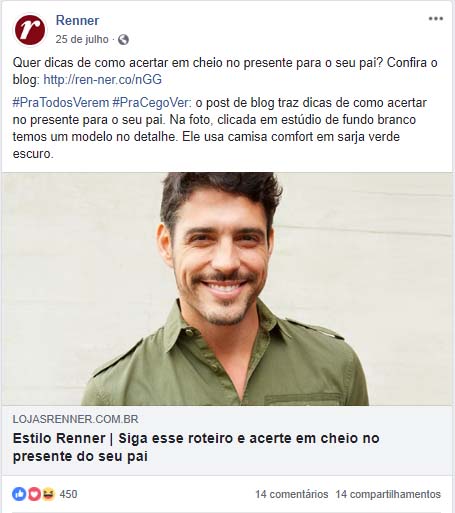View the 14 compartilhamentos shares
Viewport: 455px width, 513px height.
pyautogui.click(x=388, y=494)
